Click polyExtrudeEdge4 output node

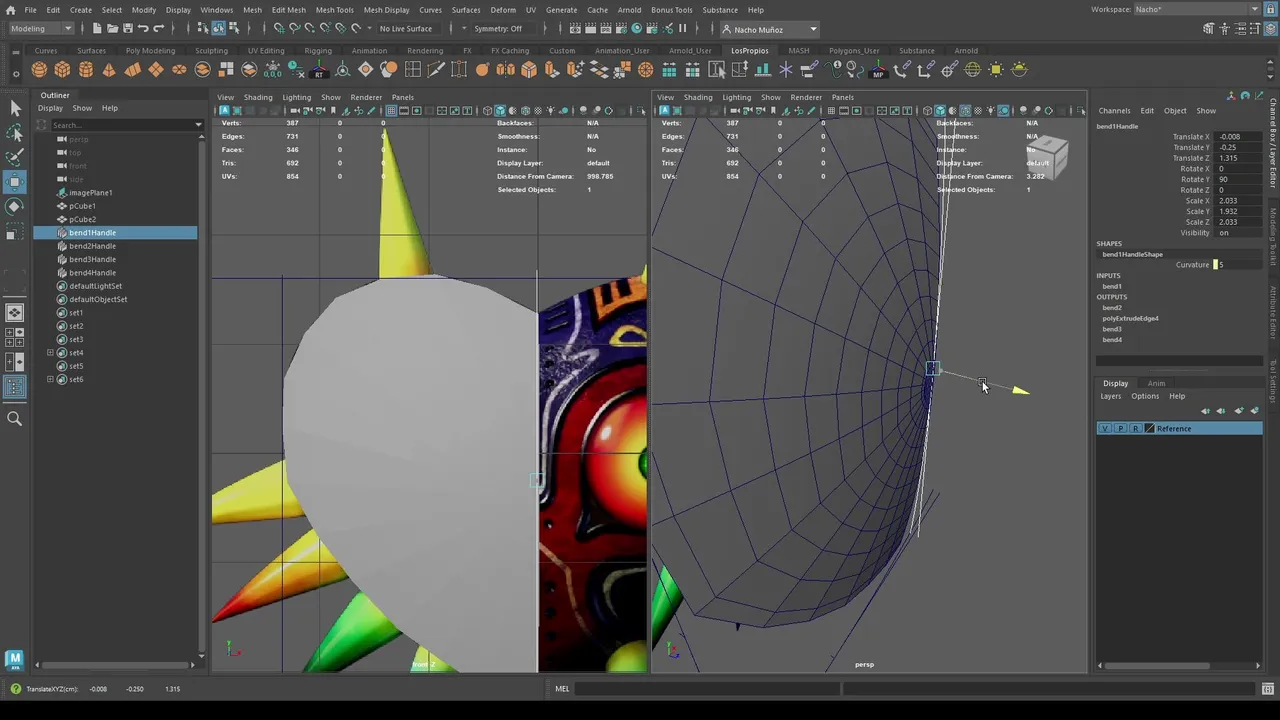[1130, 318]
